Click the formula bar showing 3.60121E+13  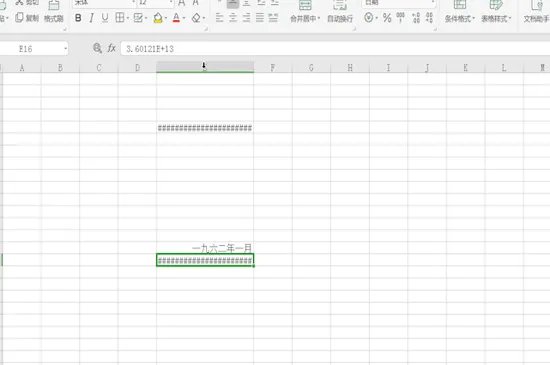(x=335, y=49)
